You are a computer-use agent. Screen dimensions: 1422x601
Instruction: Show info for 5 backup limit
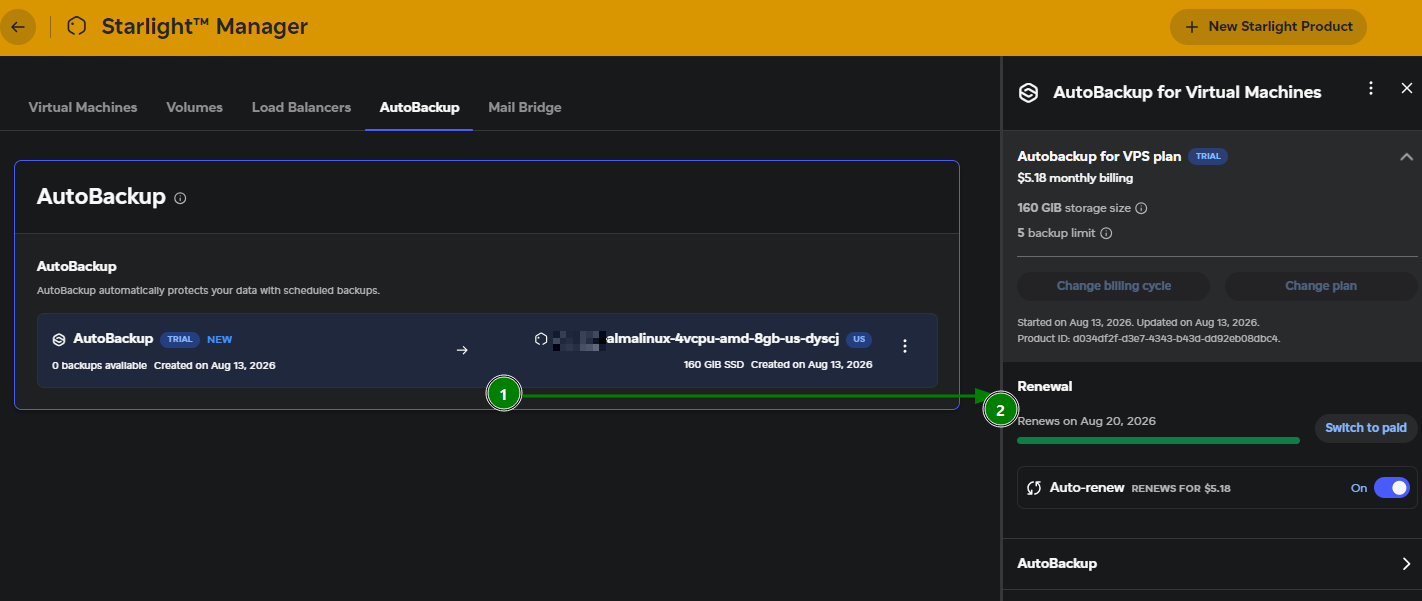1106,234
